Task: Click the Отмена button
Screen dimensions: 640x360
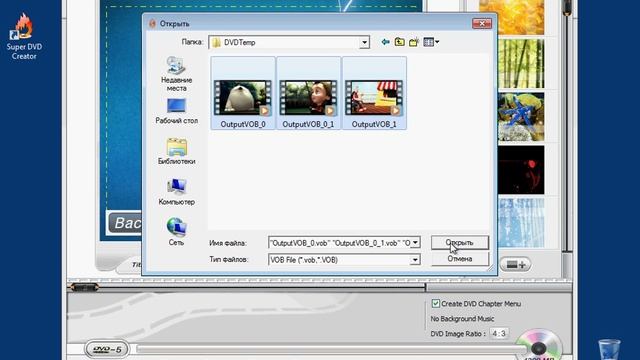Action: (x=460, y=259)
